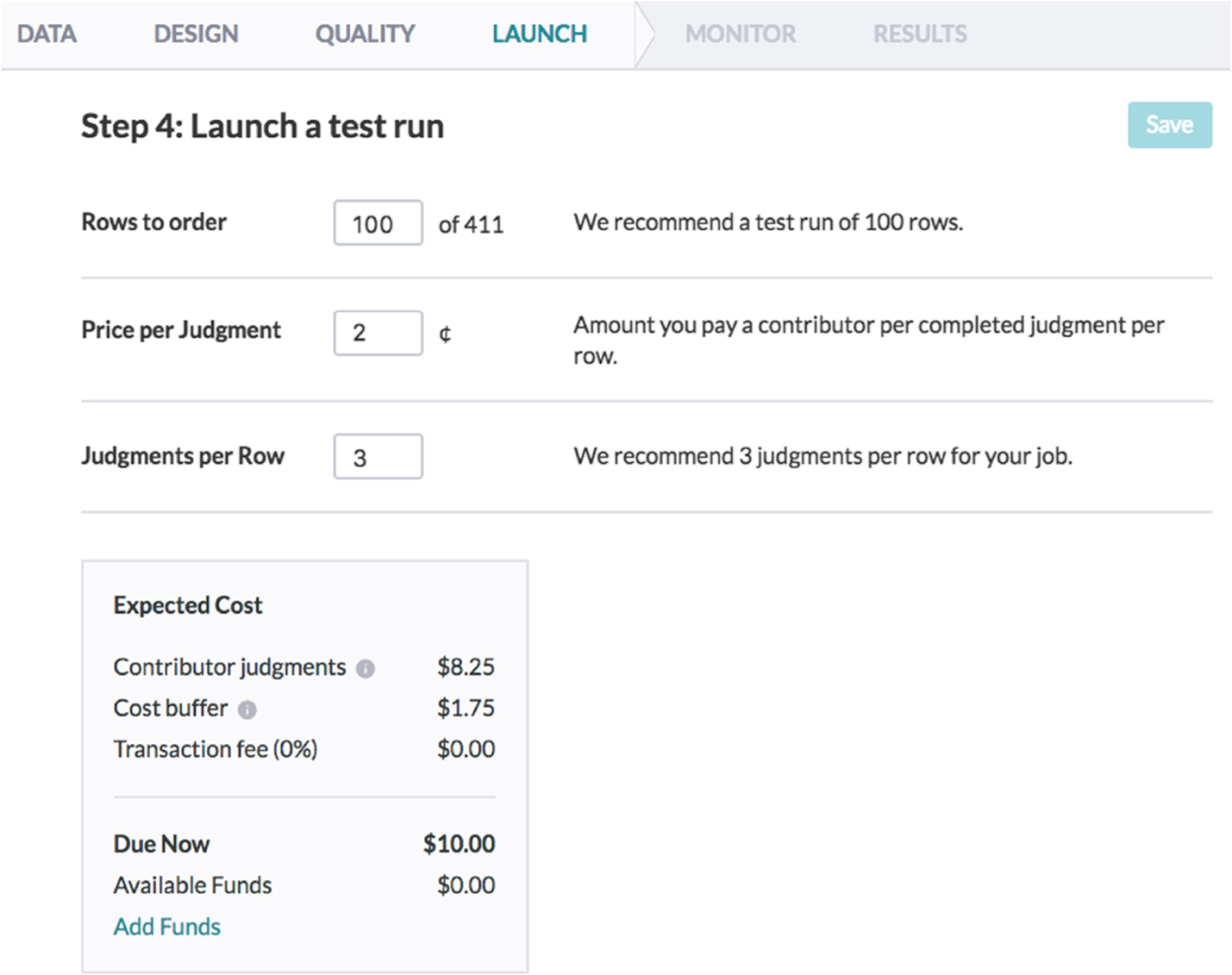Select the 'Price per Judgment' label
Image resolution: width=1232 pixels, height=975 pixels.
181,331
